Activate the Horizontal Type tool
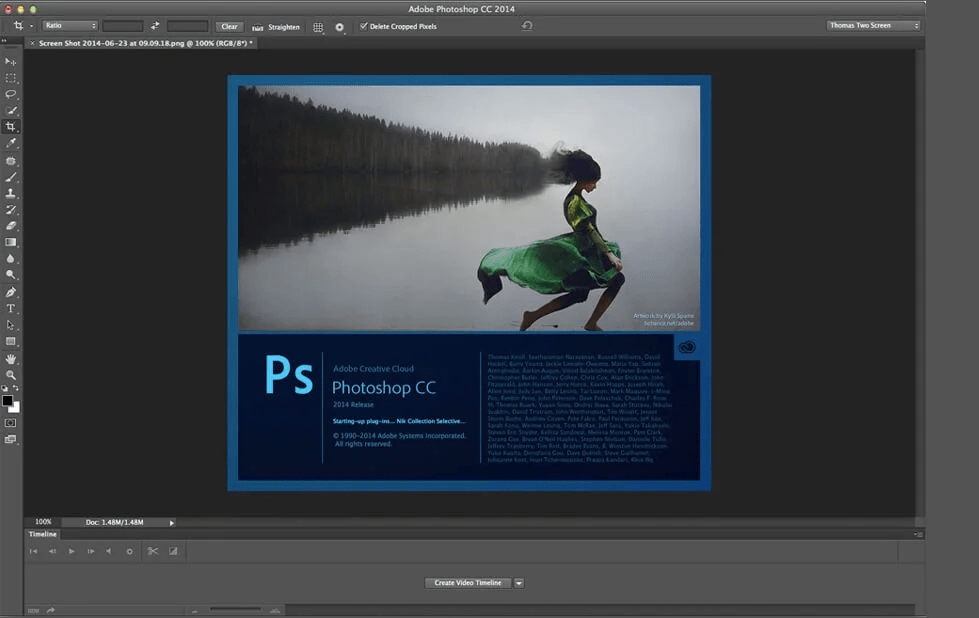Viewport: 979px width, 618px height. point(11,309)
